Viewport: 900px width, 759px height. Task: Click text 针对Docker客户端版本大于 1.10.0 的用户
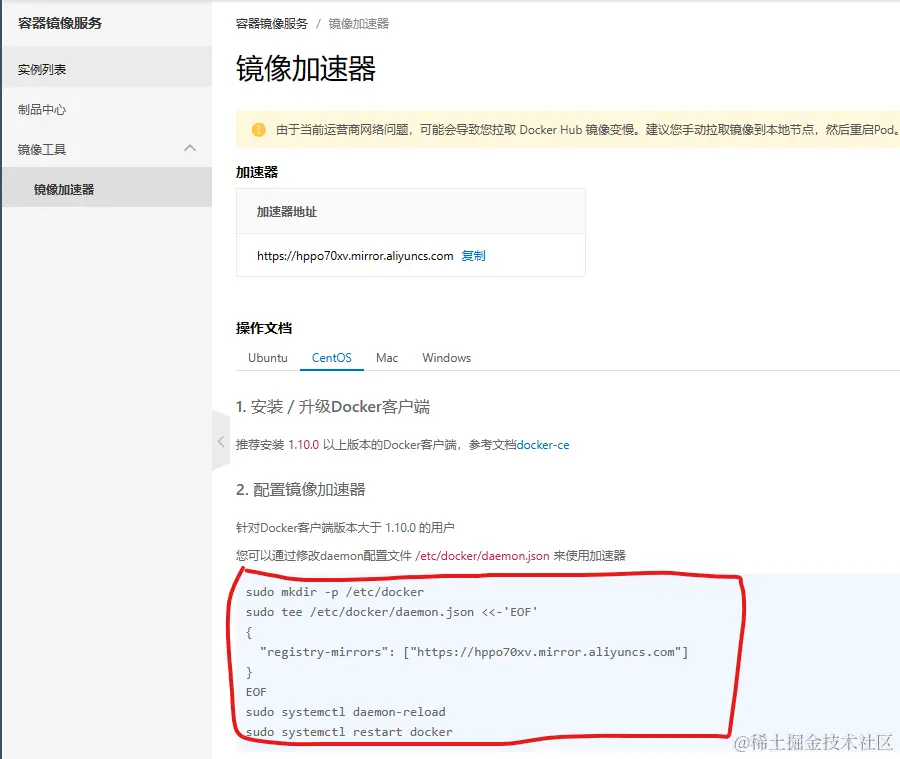(x=345, y=528)
